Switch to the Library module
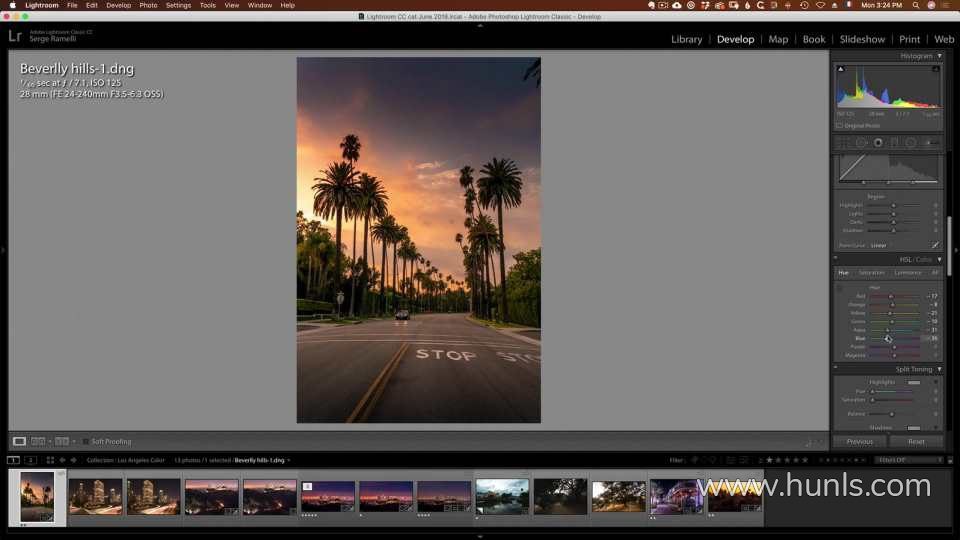This screenshot has width=960, height=540. (686, 39)
